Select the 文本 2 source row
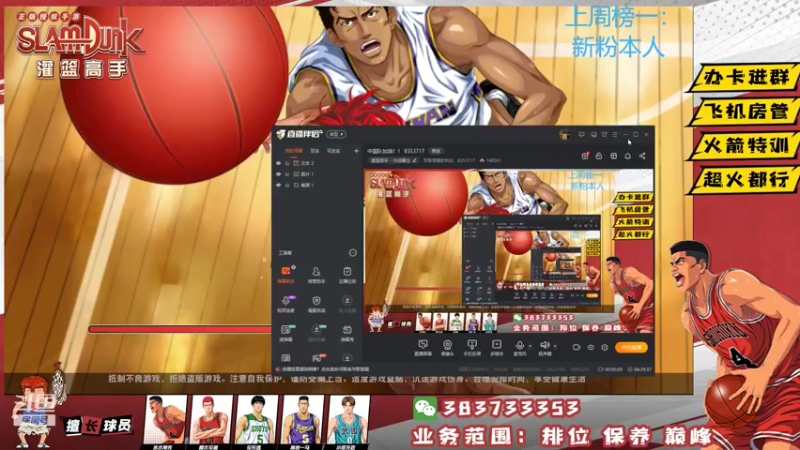Viewport: 800px width, 450px height. click(x=316, y=163)
